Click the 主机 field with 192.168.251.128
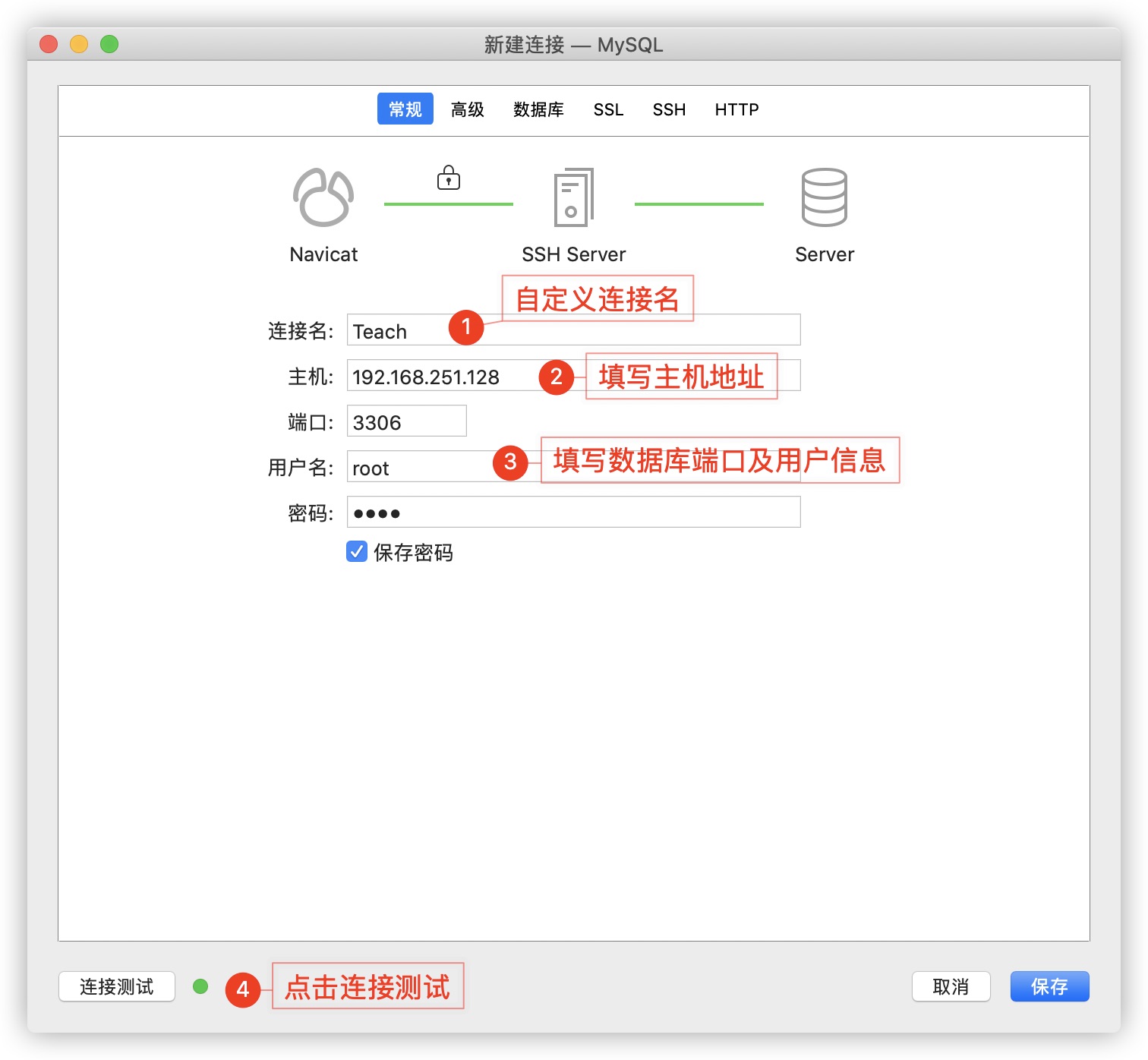Screen dimensions: 1148x1060 pos(574,375)
